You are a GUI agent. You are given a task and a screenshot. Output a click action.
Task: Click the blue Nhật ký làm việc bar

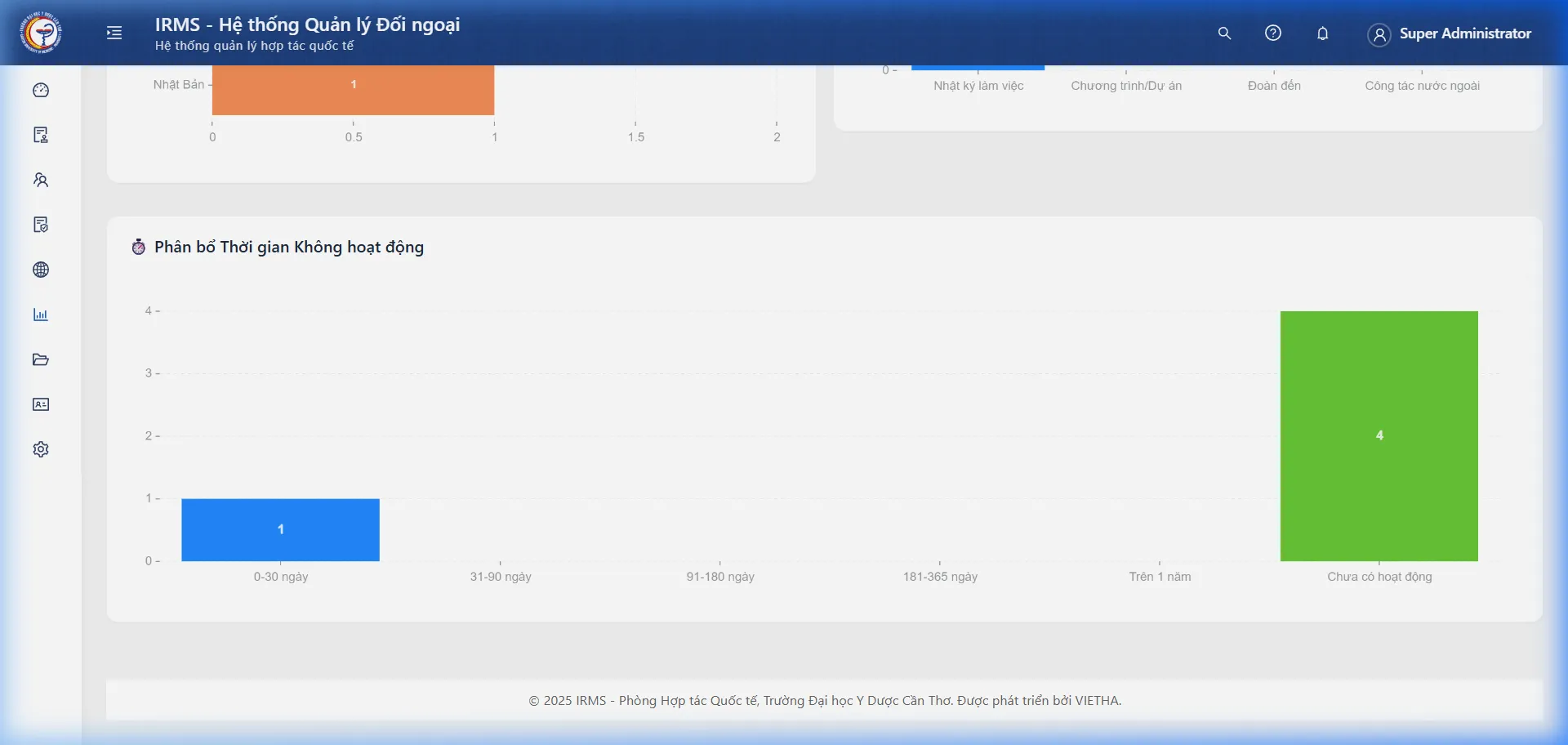coord(978,68)
